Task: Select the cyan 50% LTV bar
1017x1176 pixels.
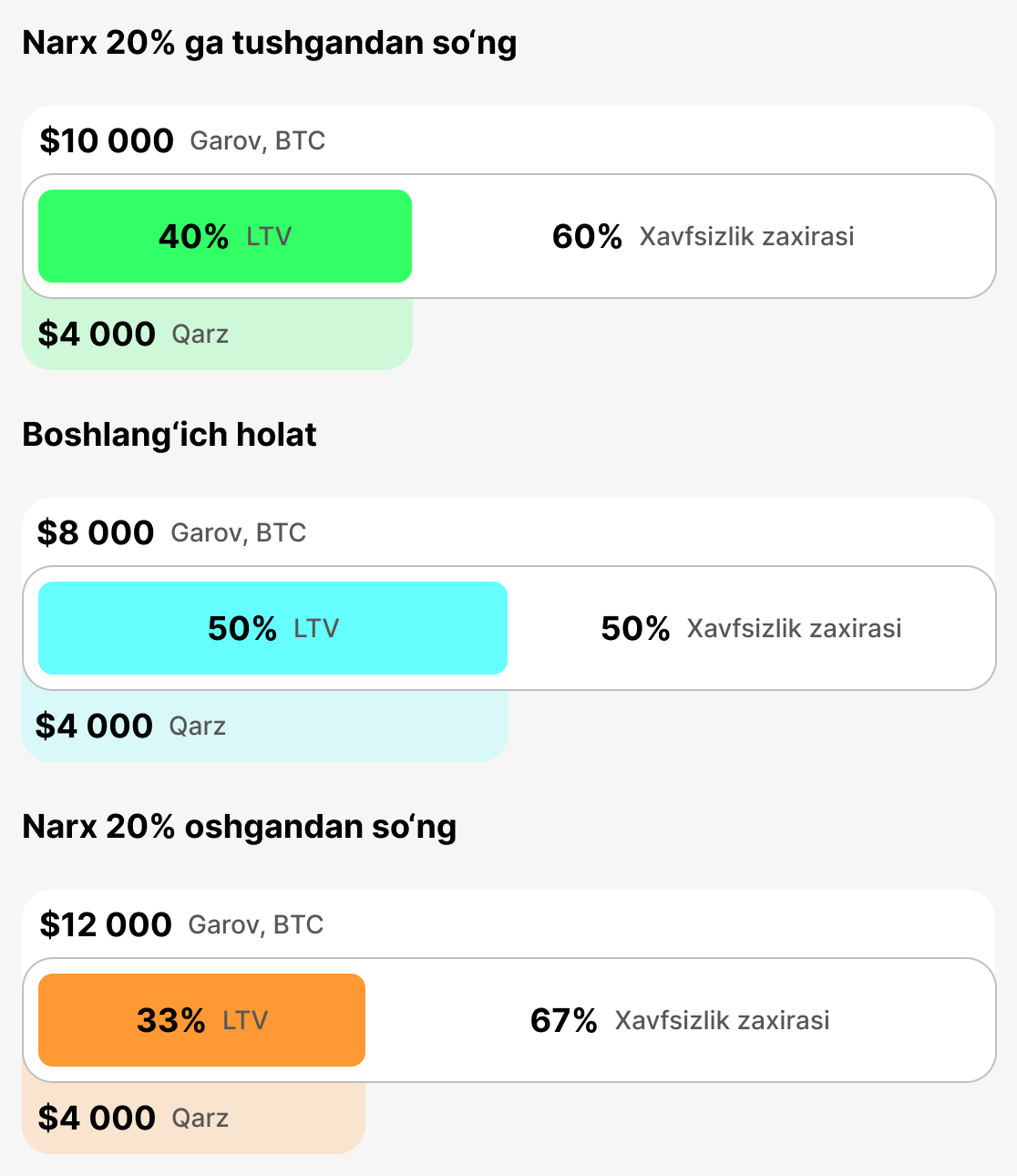Action: pyautogui.click(x=272, y=628)
